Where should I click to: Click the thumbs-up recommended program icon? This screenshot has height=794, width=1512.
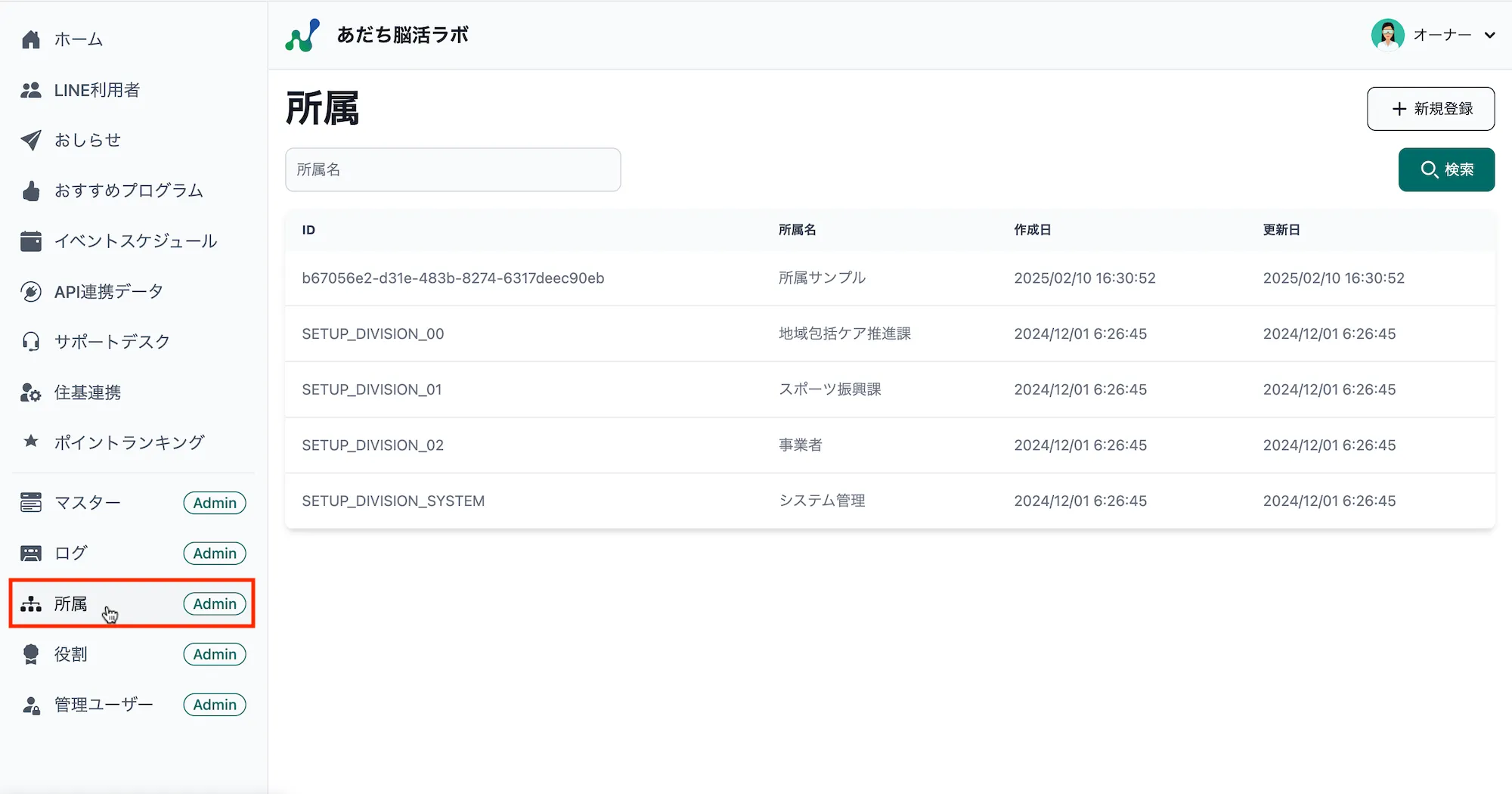coord(31,191)
